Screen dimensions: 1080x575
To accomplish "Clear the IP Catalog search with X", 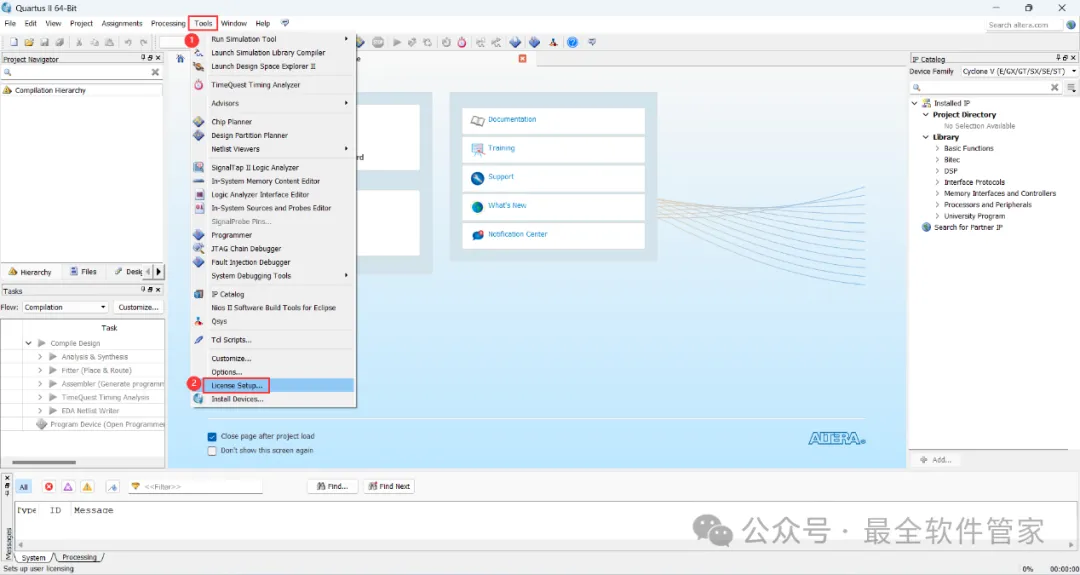I will [x=1055, y=87].
